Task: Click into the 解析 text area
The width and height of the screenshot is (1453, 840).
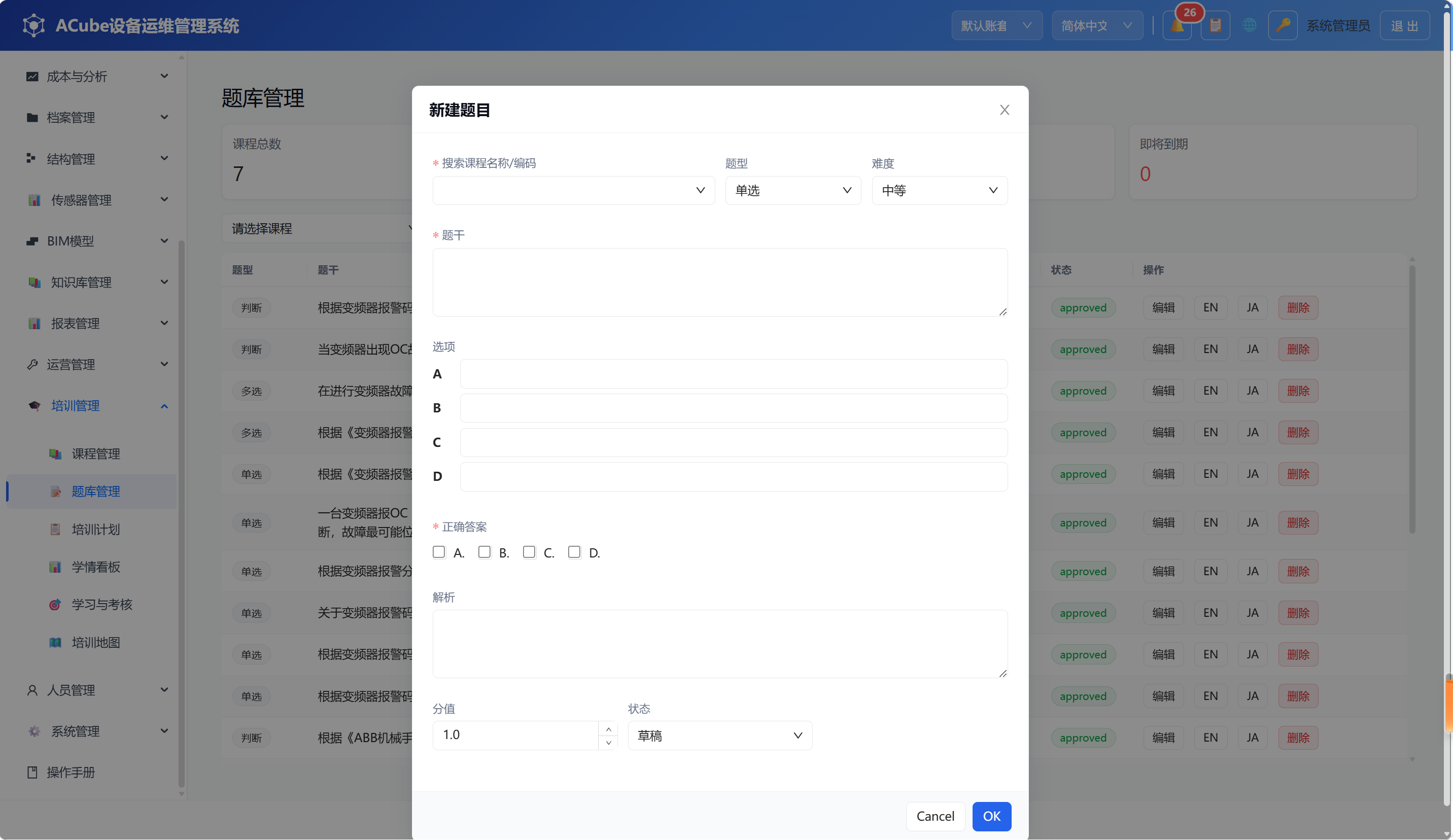Action: (x=719, y=644)
